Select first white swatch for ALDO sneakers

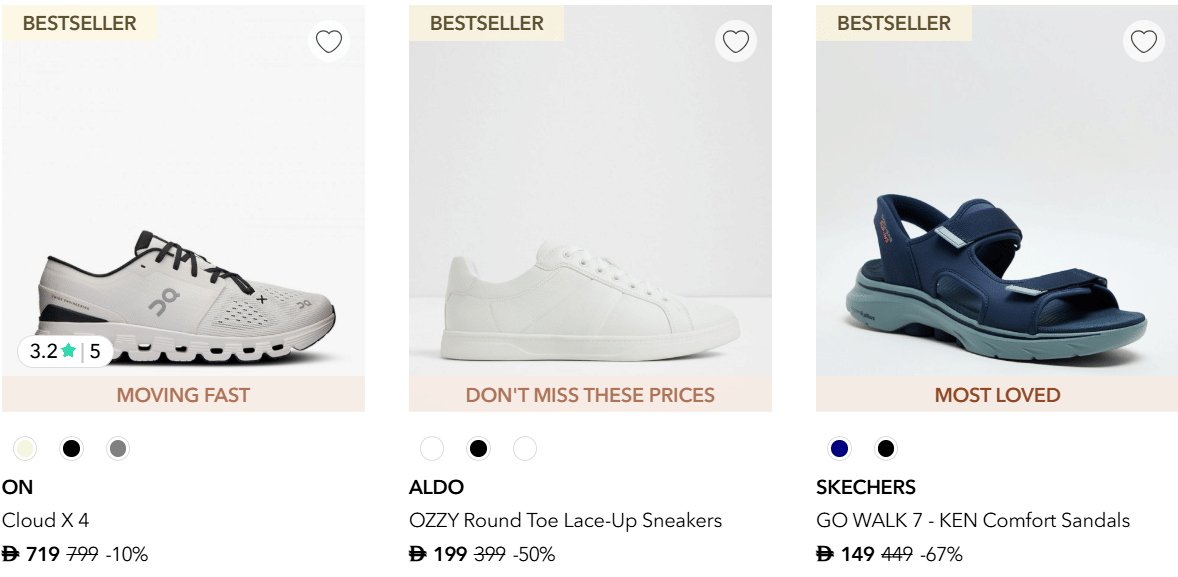point(432,449)
